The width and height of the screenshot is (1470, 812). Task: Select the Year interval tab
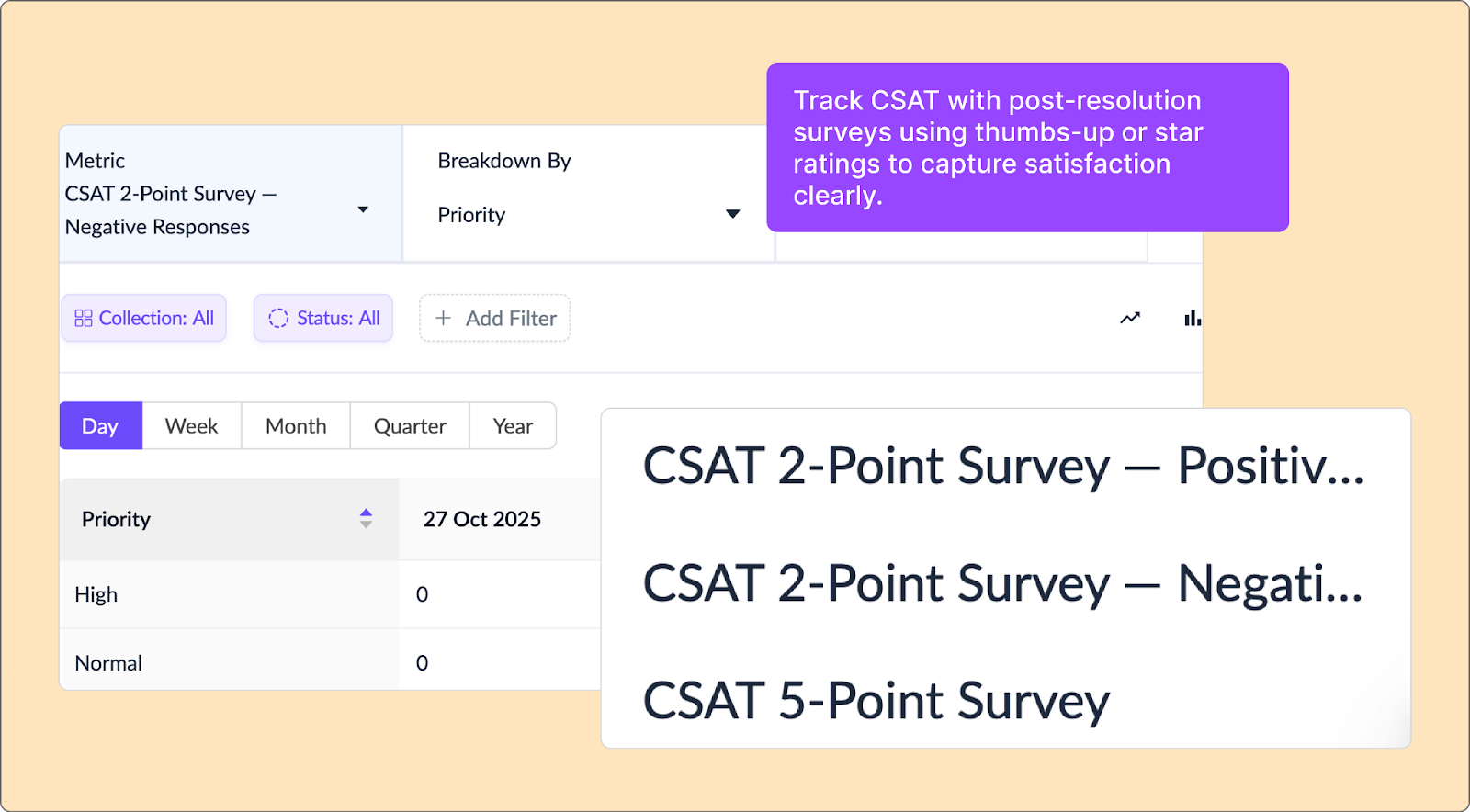[x=513, y=425]
